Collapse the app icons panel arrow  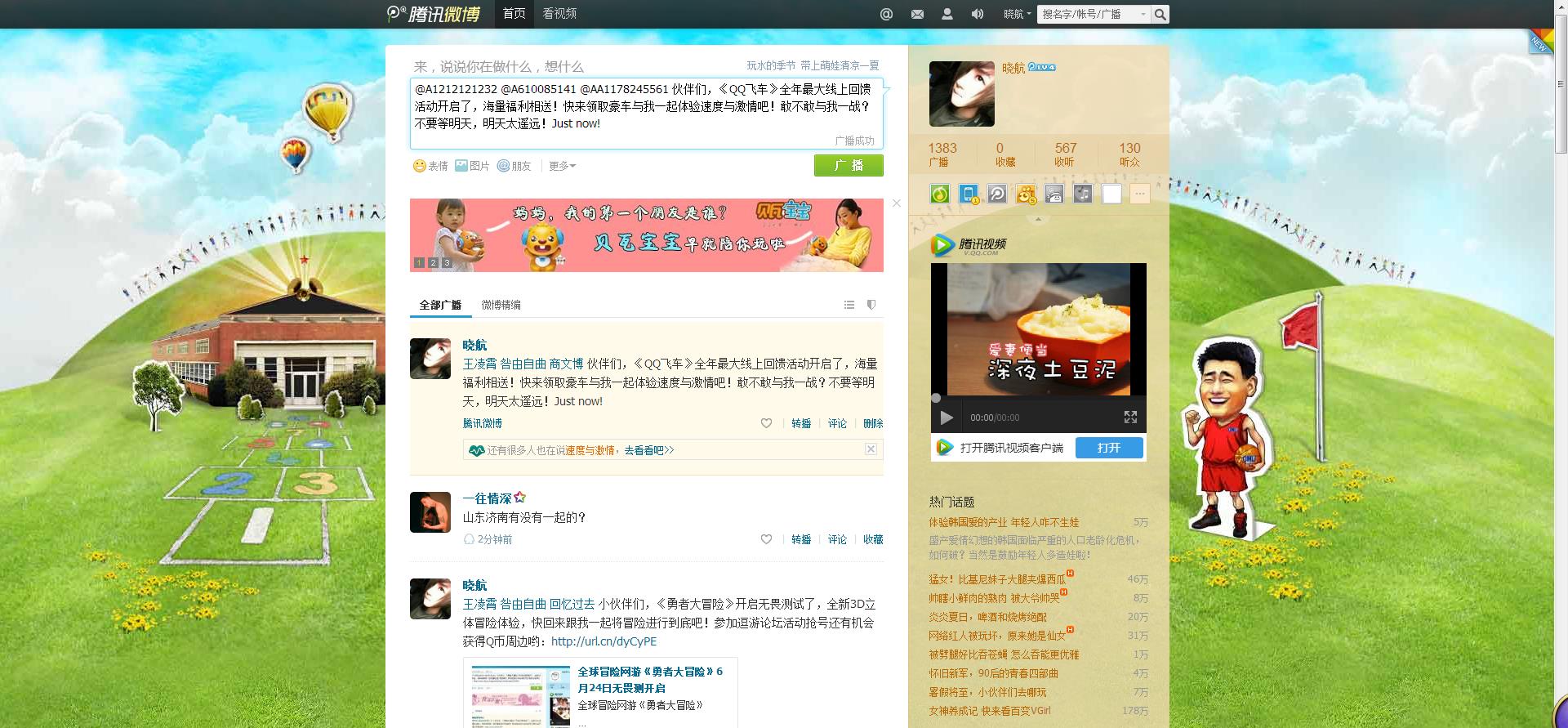[1038, 219]
